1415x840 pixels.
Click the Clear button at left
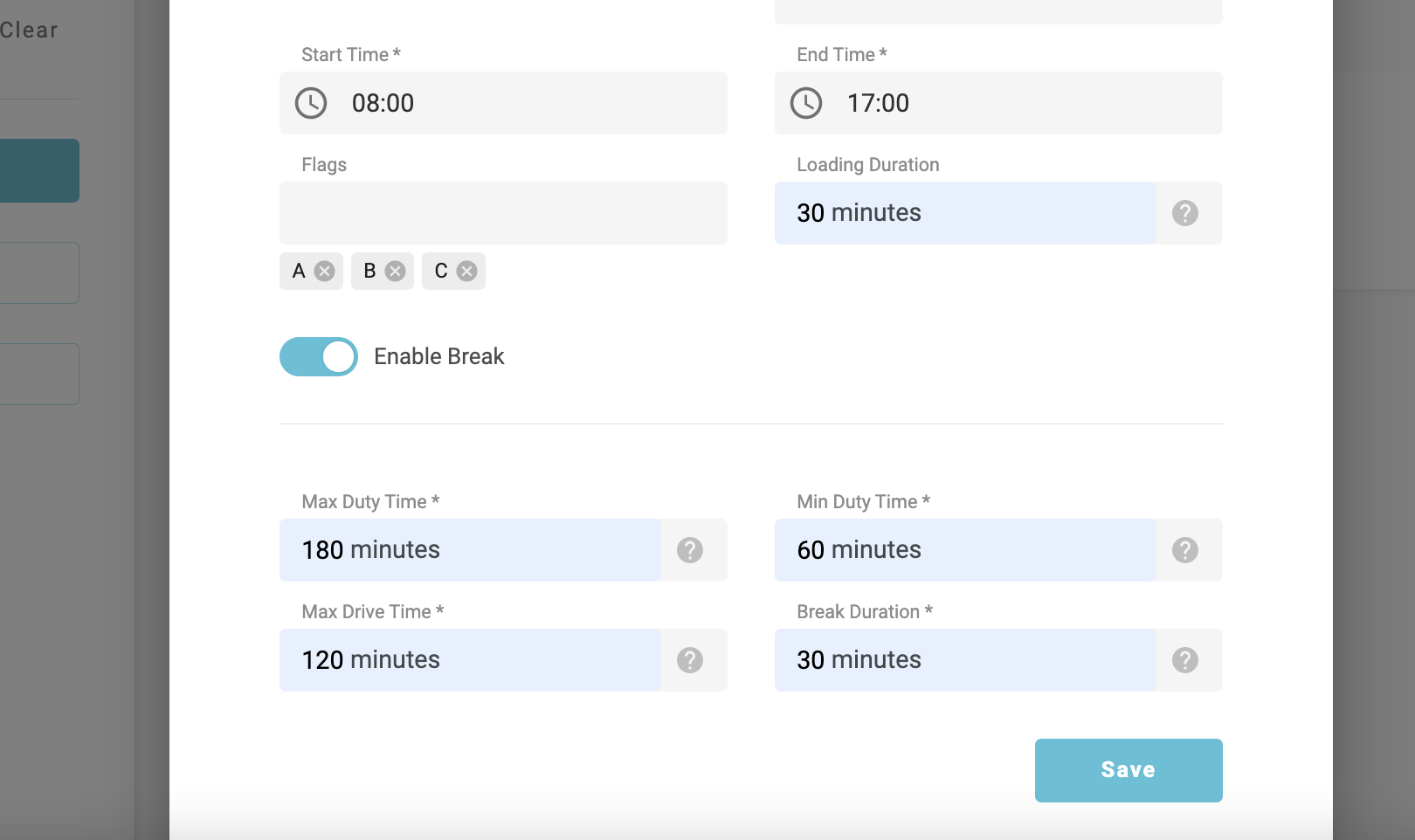29,31
